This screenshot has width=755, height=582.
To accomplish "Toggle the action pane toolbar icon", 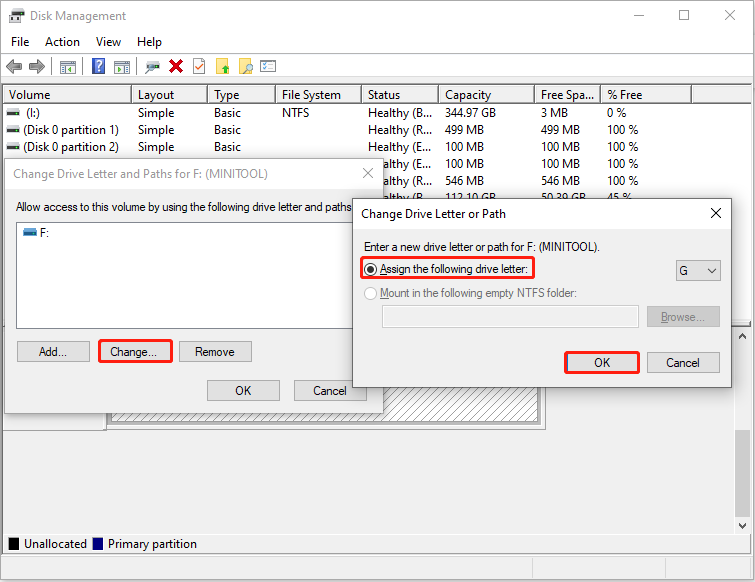I will click(x=122, y=67).
